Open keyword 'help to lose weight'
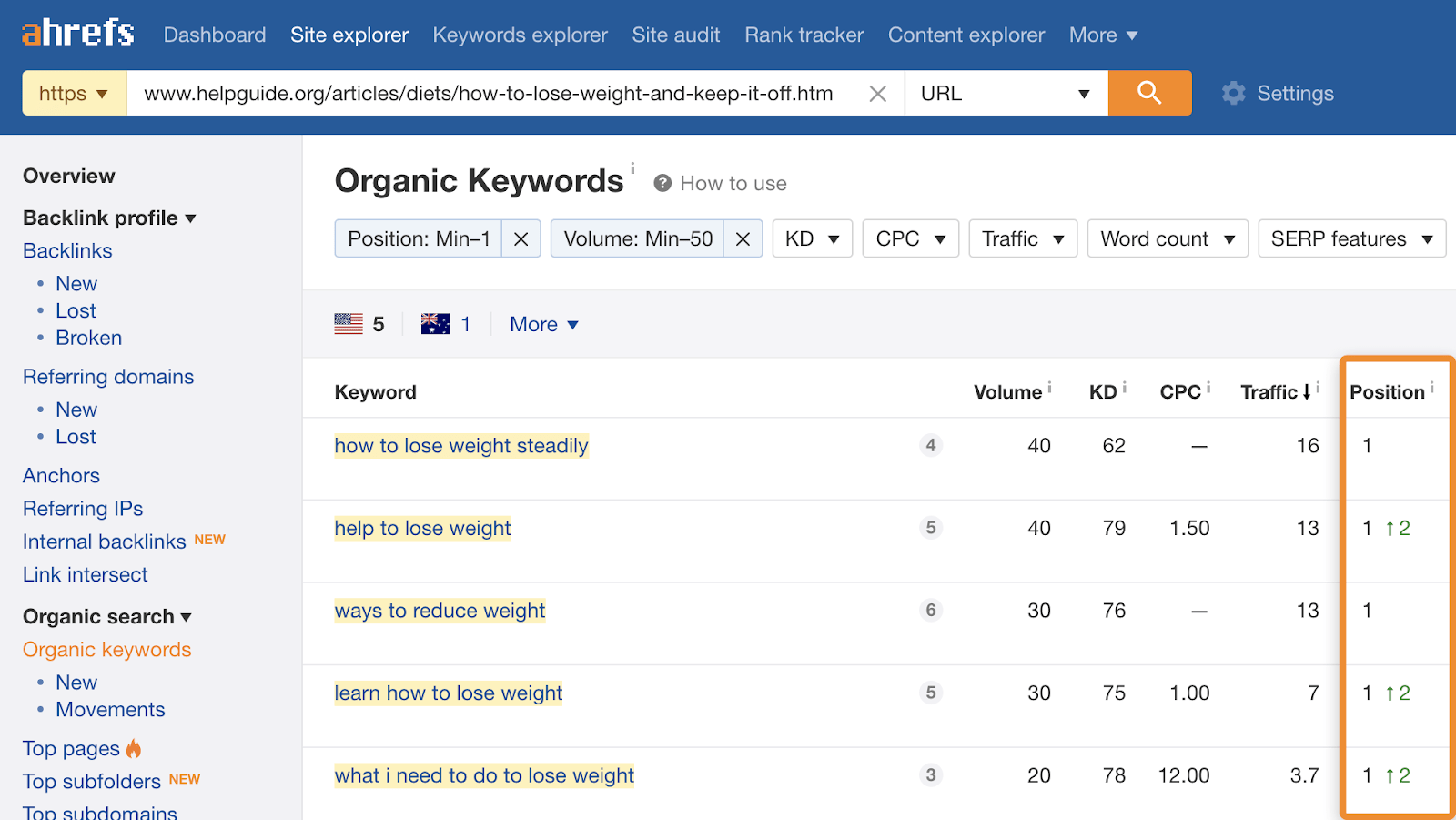 coord(422,528)
